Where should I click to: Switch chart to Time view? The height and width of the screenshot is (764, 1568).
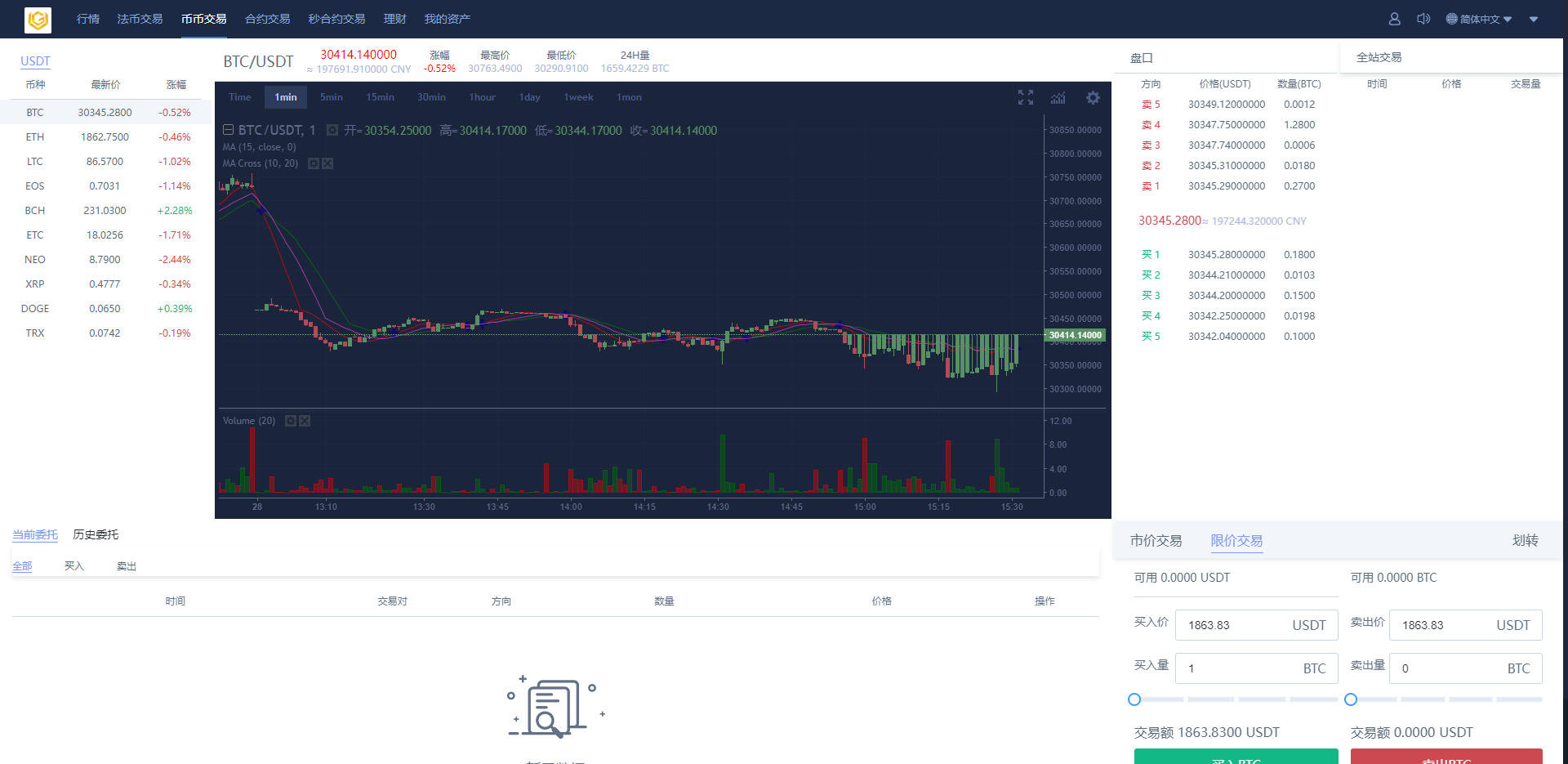240,97
